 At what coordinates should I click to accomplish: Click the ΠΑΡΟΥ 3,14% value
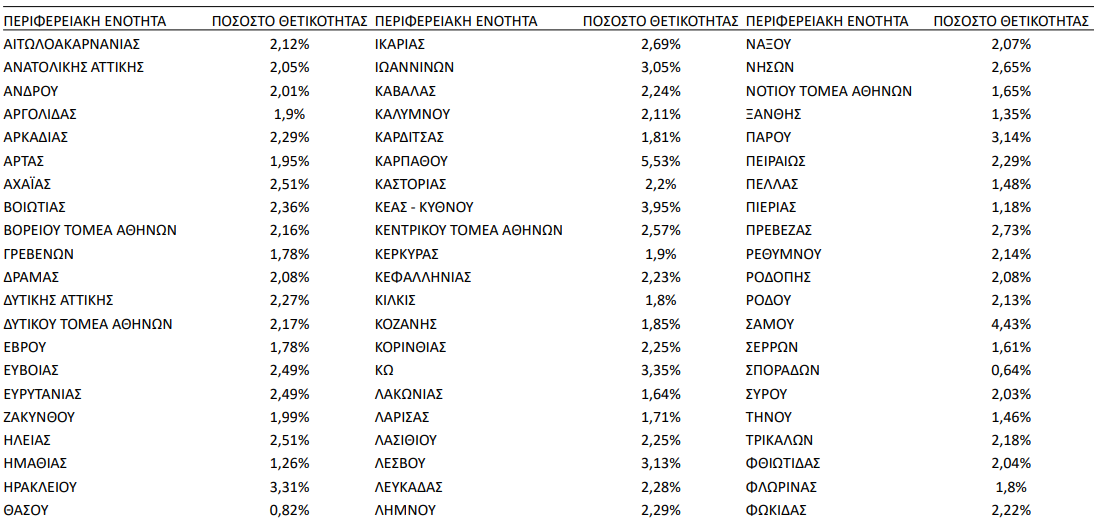[x=1011, y=137]
